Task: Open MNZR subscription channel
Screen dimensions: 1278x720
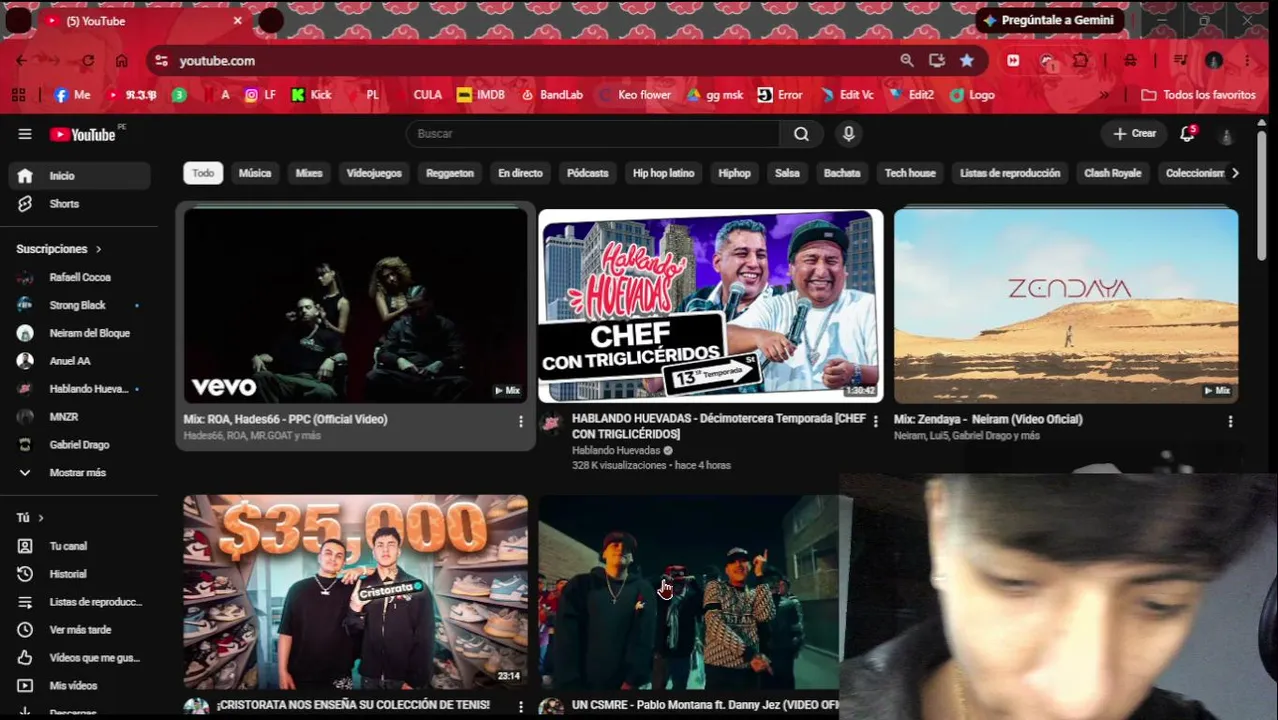Action: click(x=80, y=417)
